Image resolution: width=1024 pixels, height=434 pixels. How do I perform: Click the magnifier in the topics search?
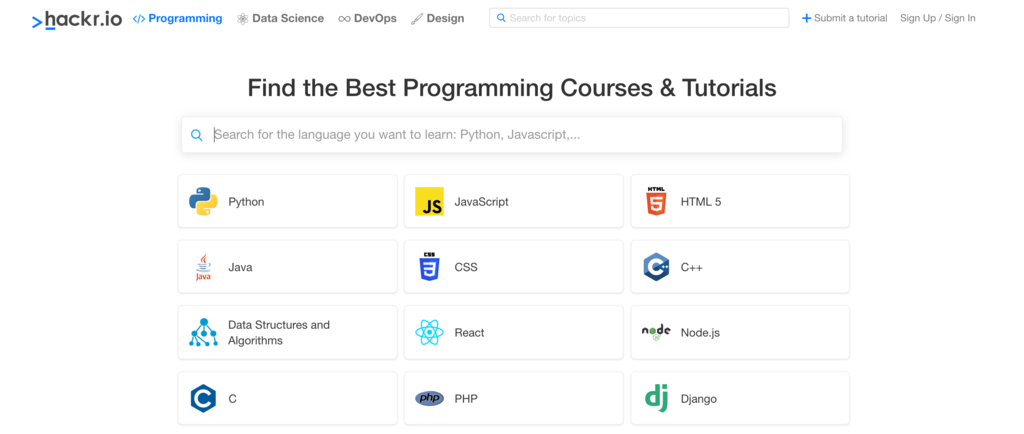click(501, 18)
